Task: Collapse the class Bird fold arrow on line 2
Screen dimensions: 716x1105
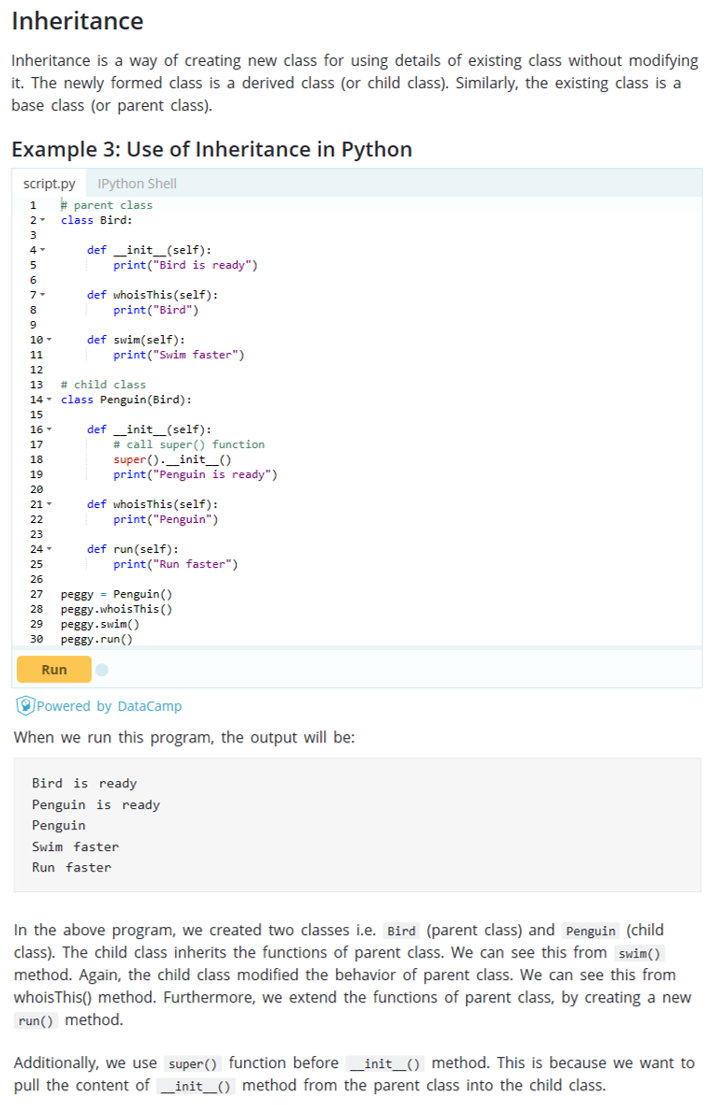Action: click(x=43, y=220)
